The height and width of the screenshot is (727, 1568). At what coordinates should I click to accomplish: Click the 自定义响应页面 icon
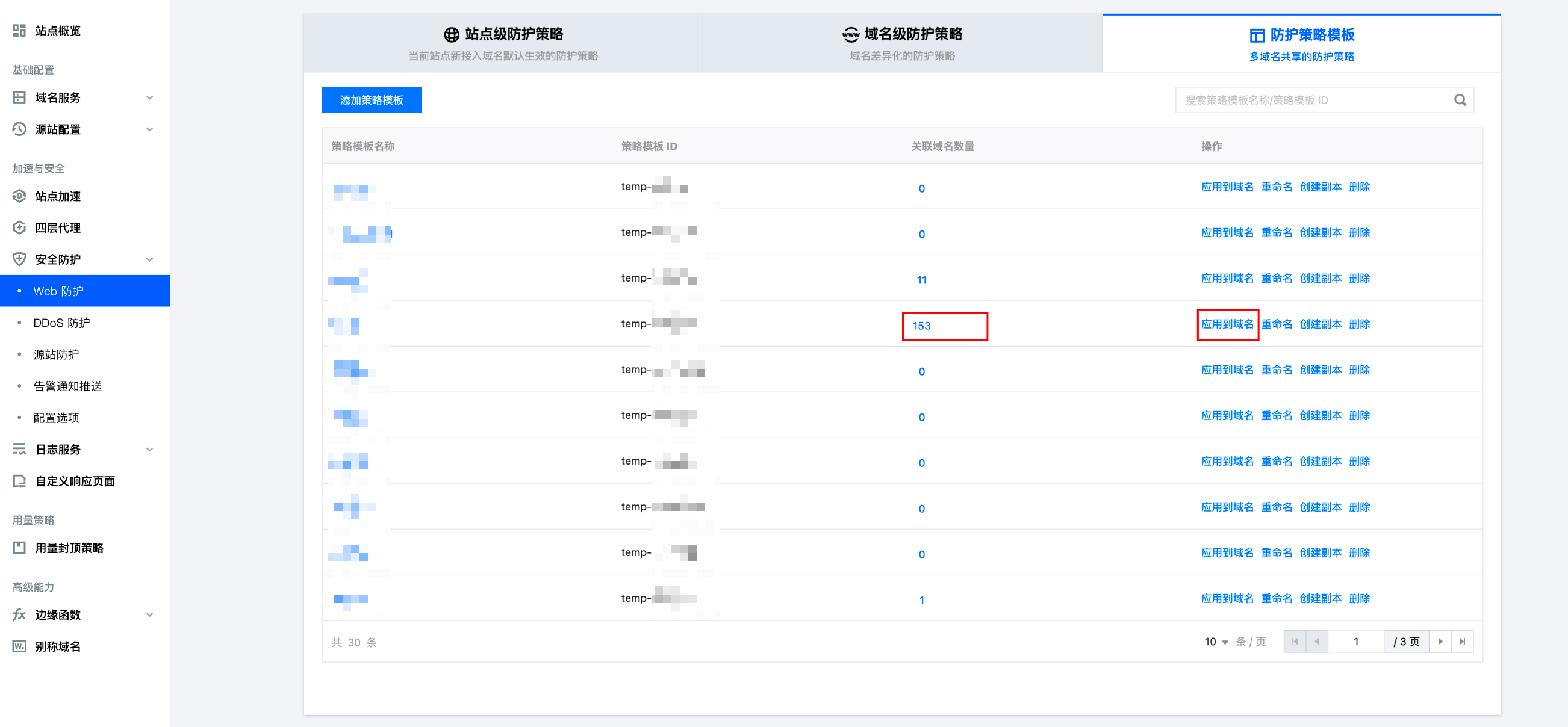(x=19, y=481)
